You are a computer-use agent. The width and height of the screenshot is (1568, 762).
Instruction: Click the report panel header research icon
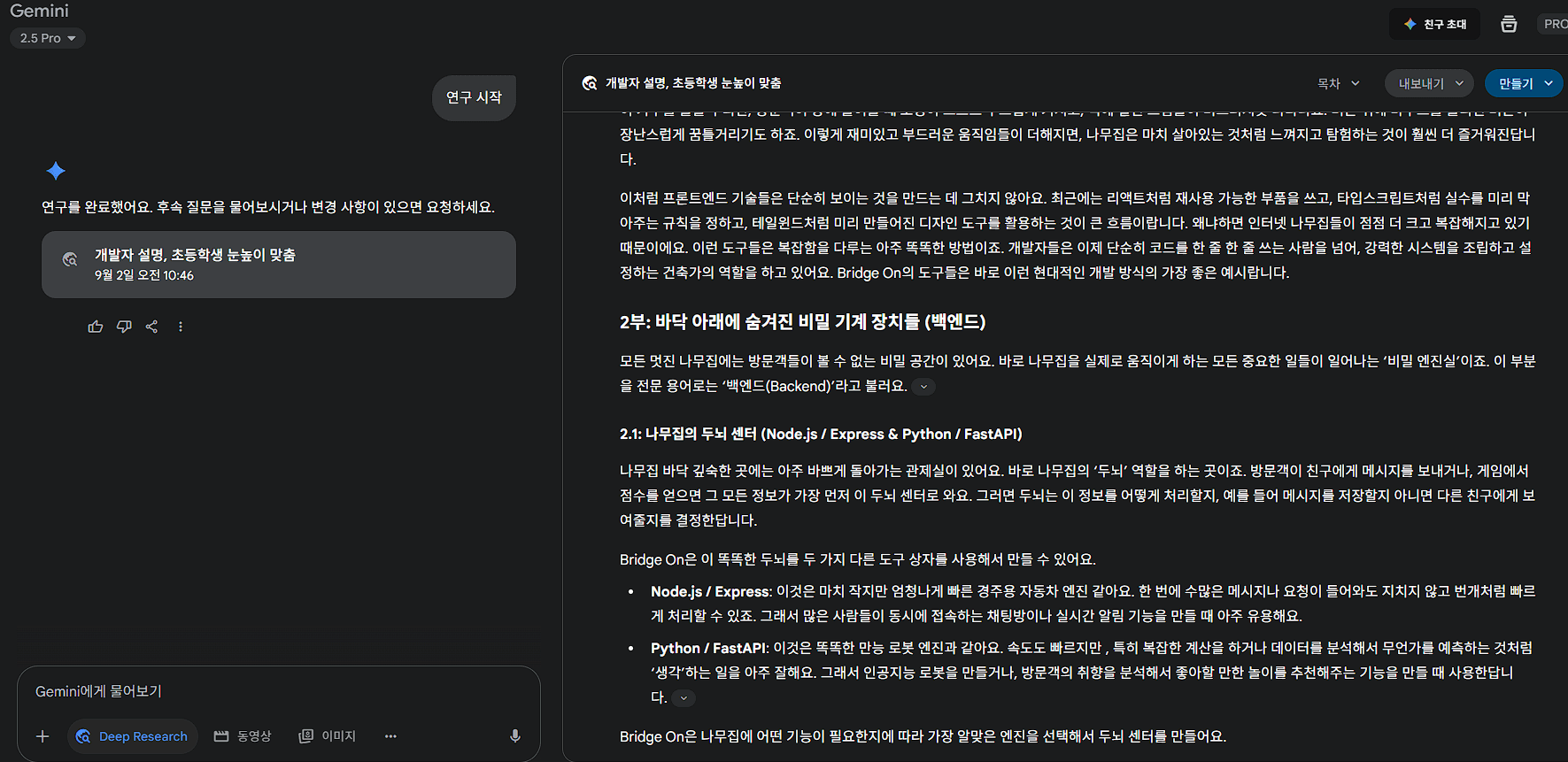590,83
